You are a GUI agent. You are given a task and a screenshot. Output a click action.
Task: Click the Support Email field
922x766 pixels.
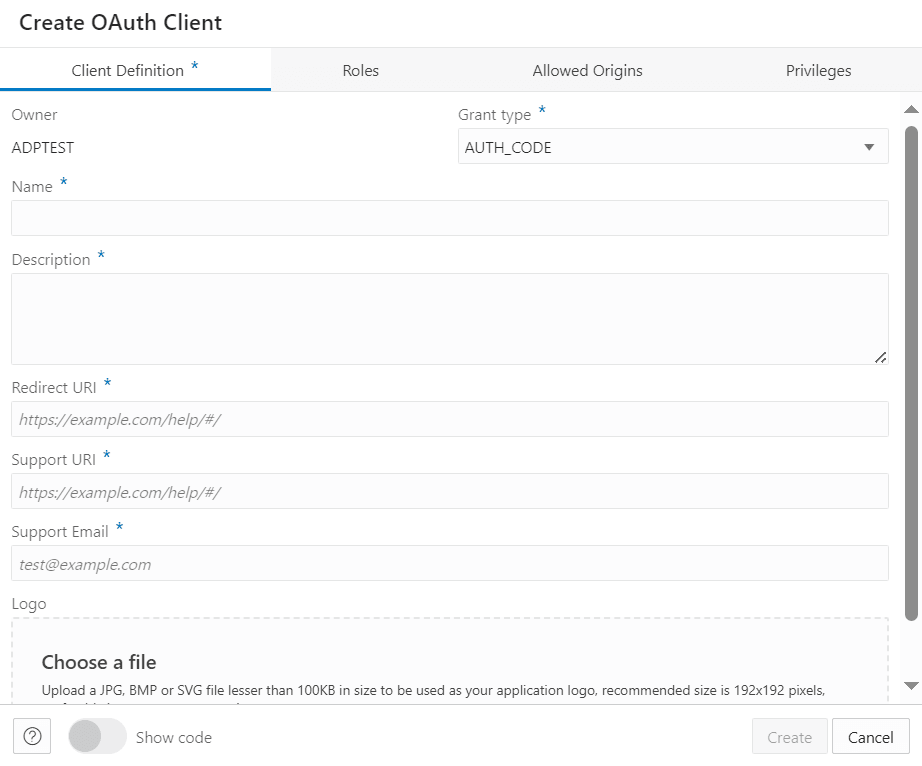[449, 563]
